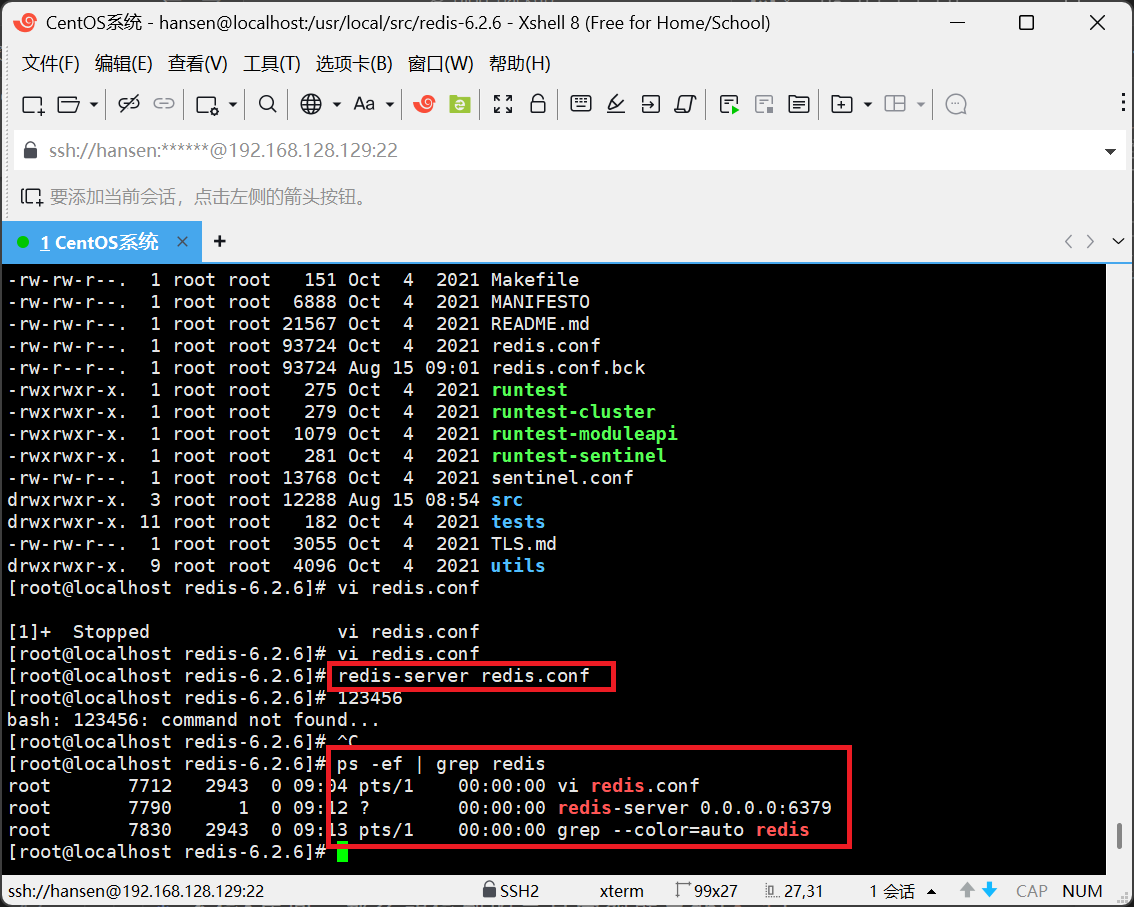1134x907 pixels.
Task: Expand the globe encoding dropdown arrow
Action: (336, 104)
